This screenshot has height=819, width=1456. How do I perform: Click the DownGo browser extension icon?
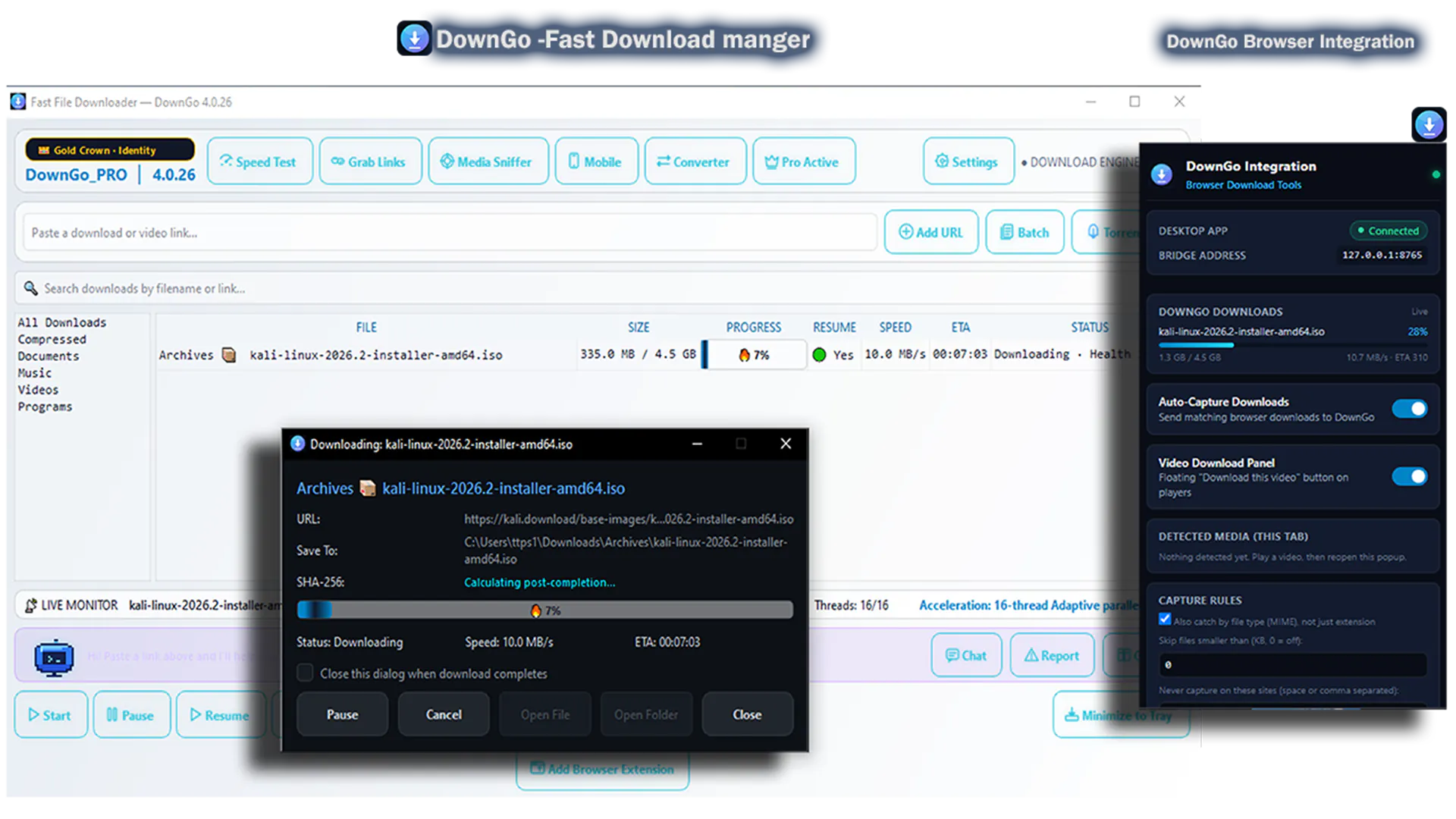coord(1429,124)
